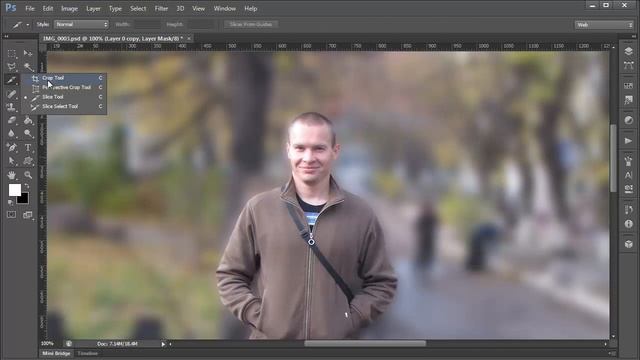Open the Adjustments panel icon
This screenshot has width=640, height=360.
[x=628, y=120]
